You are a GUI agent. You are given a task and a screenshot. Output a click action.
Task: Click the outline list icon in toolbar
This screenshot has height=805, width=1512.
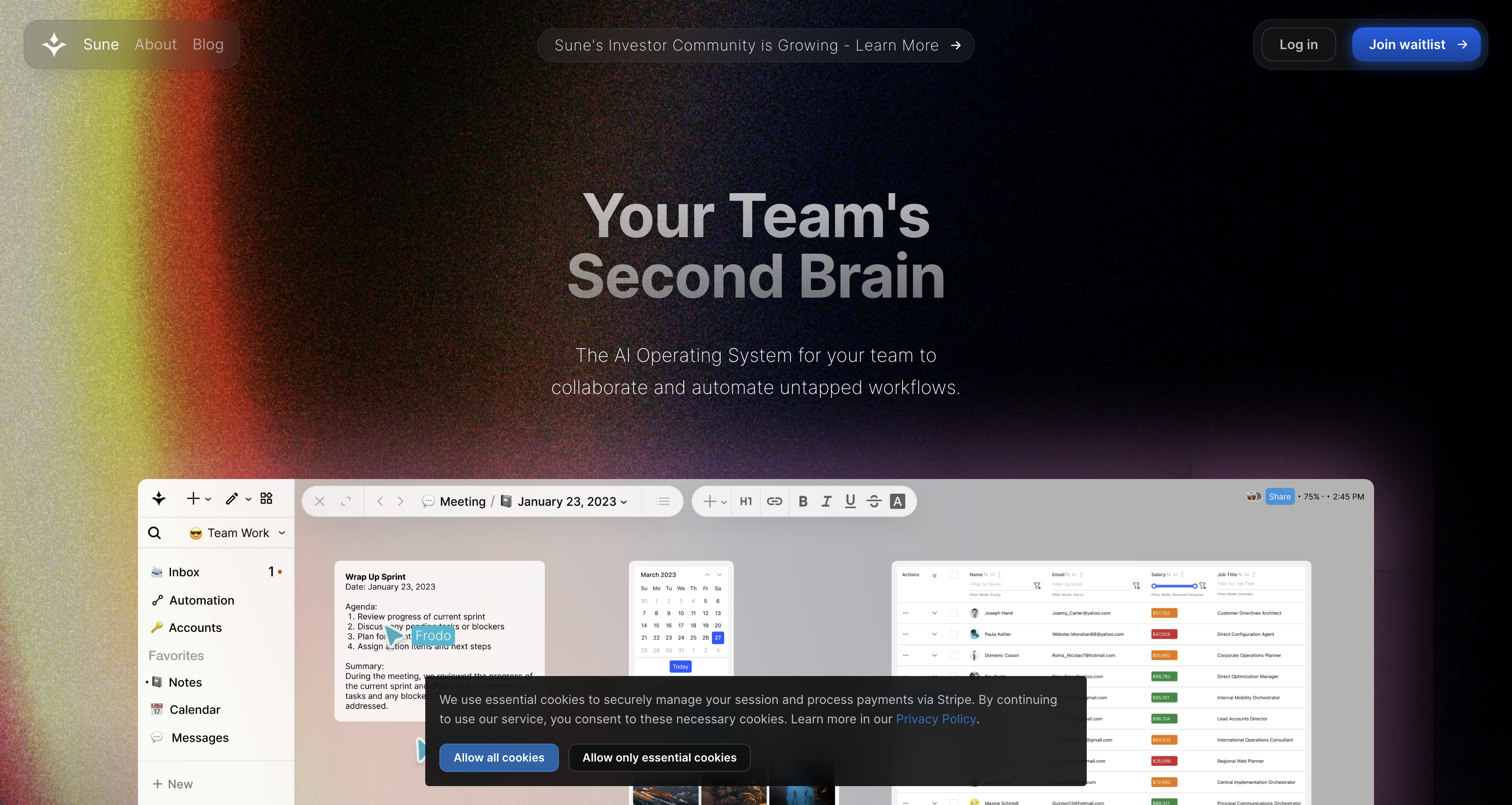click(x=663, y=501)
